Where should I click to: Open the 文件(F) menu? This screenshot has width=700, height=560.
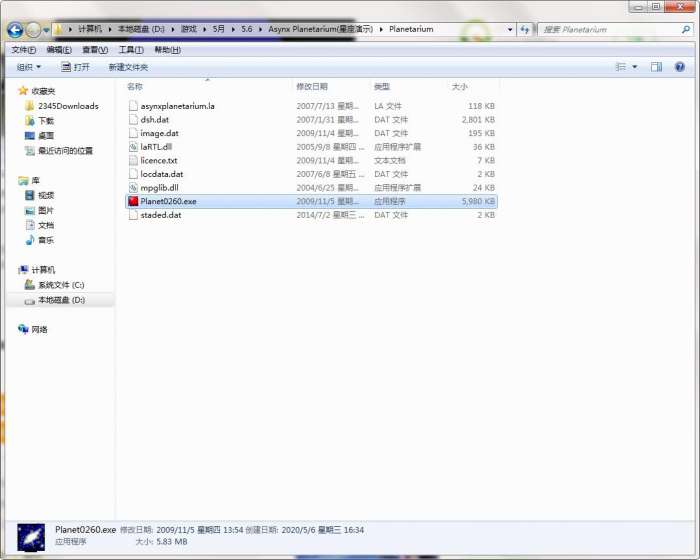23,49
